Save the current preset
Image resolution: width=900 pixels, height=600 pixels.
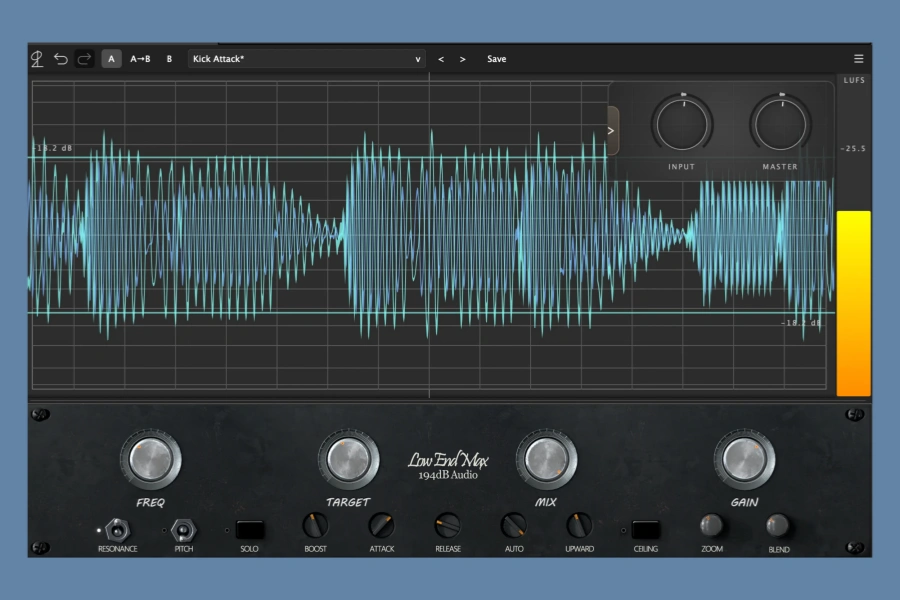tap(496, 59)
